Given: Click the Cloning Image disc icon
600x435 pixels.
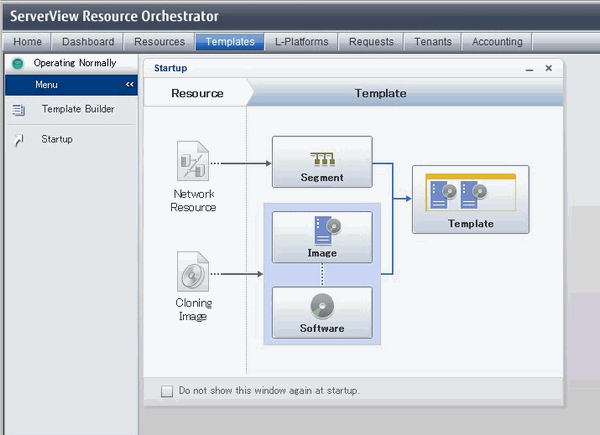Looking at the screenshot, I should [193, 271].
